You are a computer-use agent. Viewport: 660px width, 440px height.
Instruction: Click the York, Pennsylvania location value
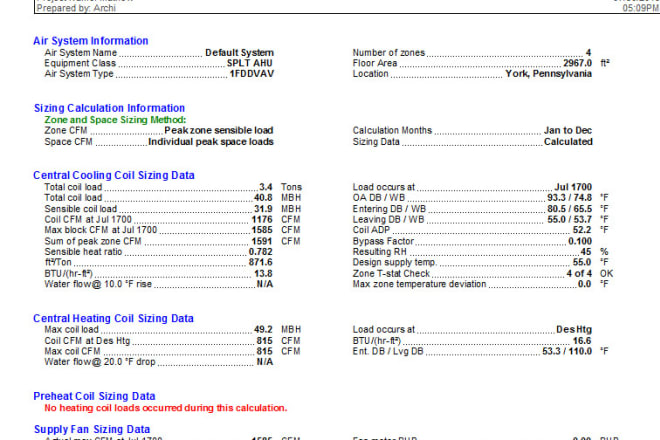(x=547, y=74)
